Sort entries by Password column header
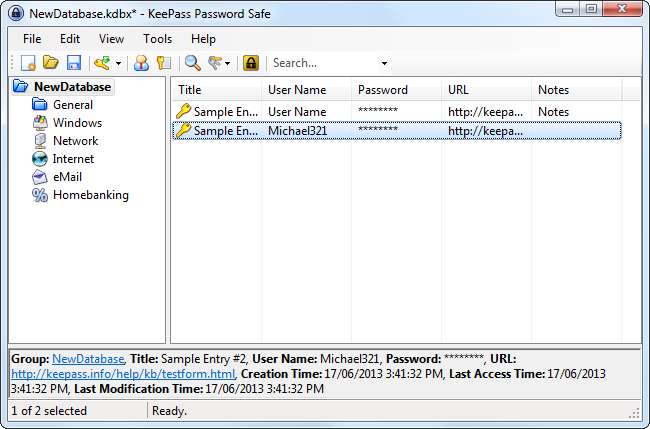This screenshot has height=429, width=650. click(x=396, y=90)
